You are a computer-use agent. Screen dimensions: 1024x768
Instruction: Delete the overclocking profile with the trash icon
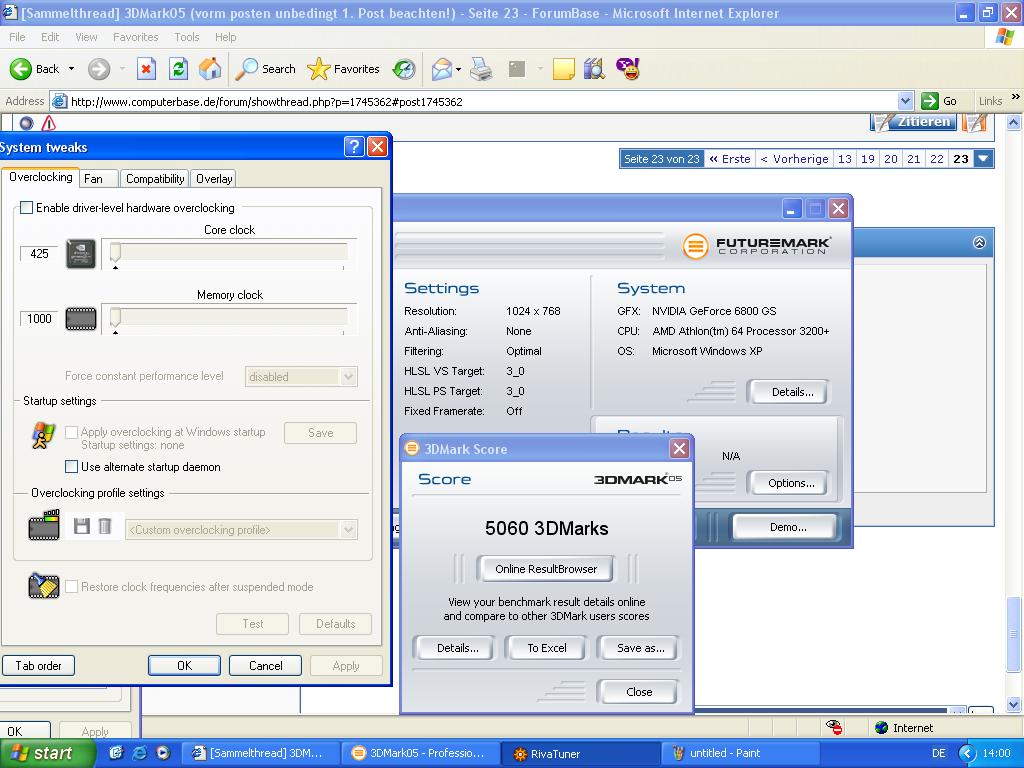tap(104, 526)
